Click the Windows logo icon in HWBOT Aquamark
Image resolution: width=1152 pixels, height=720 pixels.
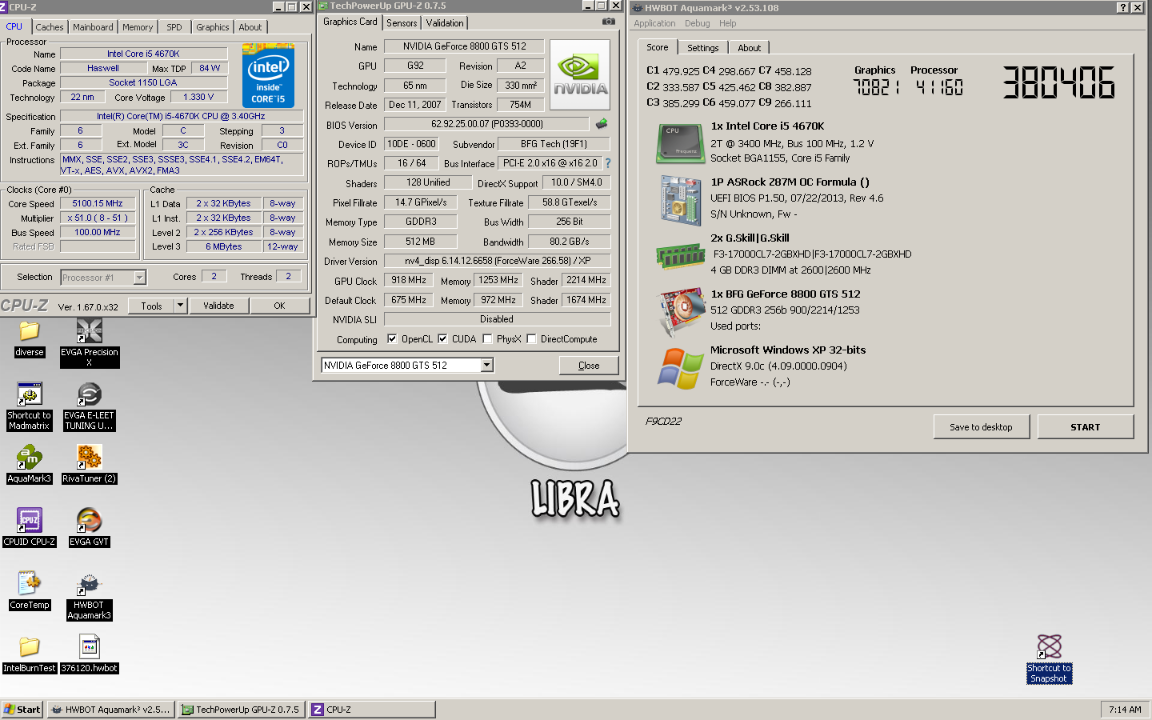(x=680, y=368)
